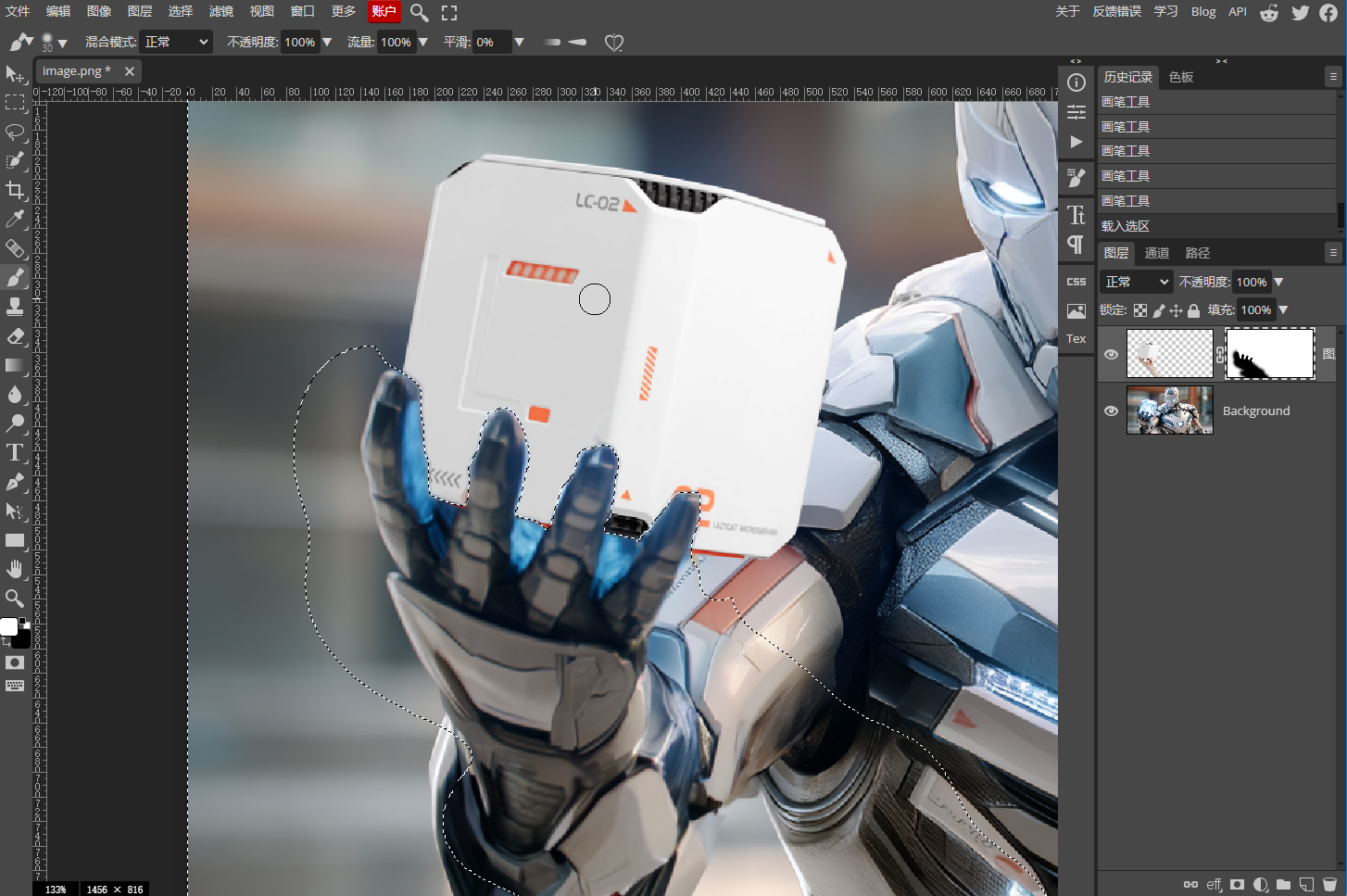Switch to the 通道 tab

click(x=1157, y=253)
